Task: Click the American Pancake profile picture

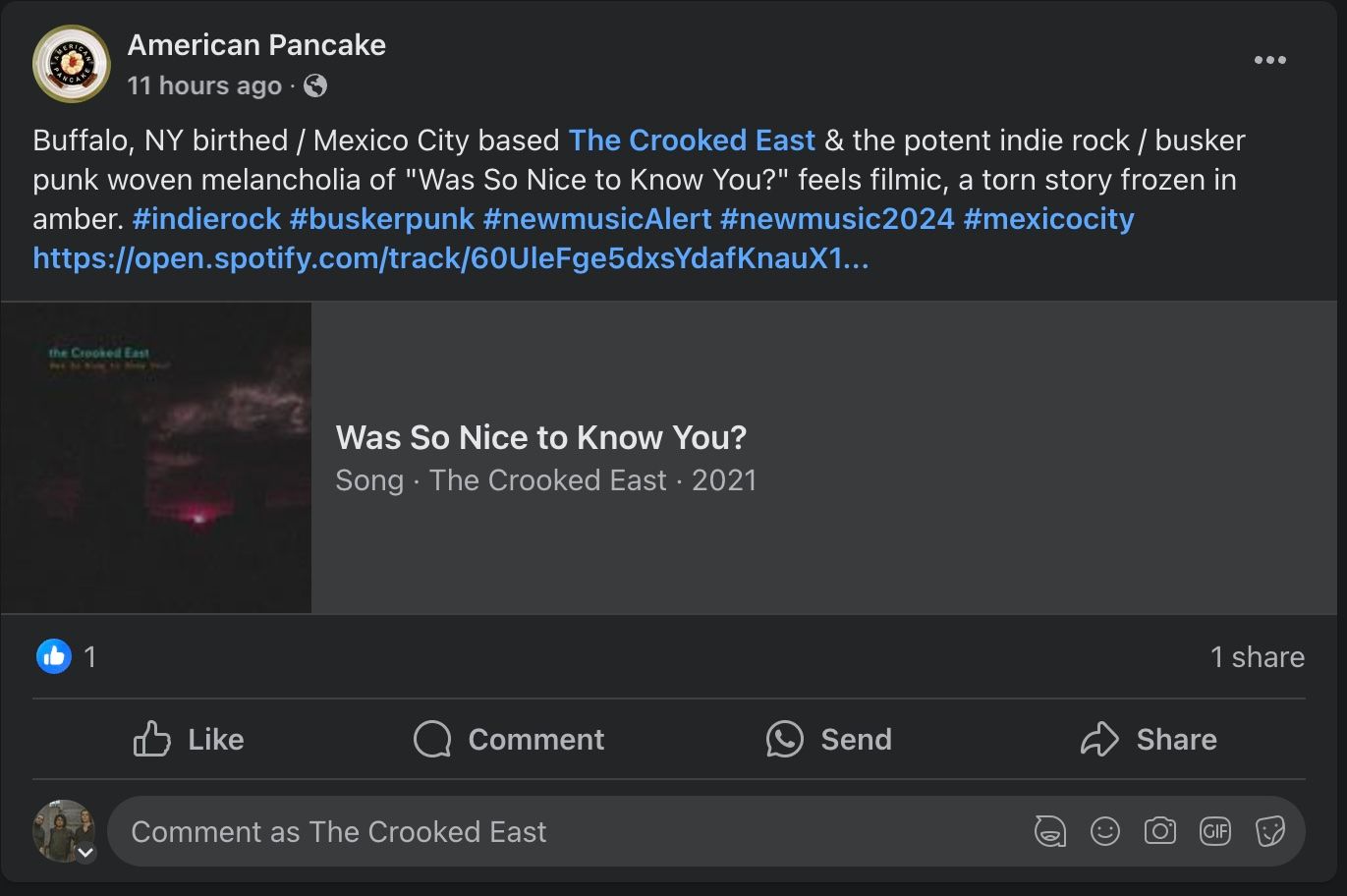Action: [72, 64]
